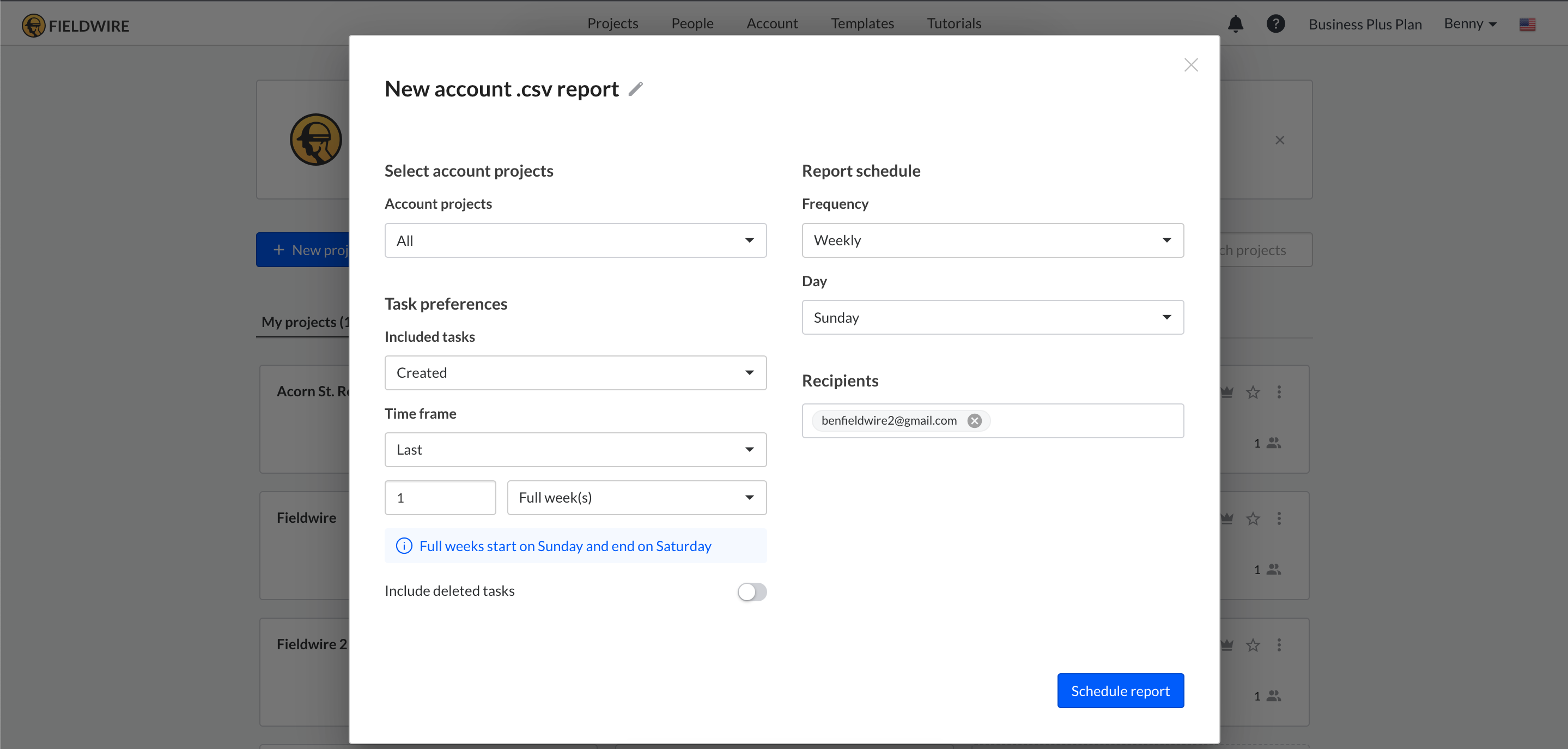Screen dimensions: 1568x749
Task: Go to People in top navigation
Action: (692, 24)
